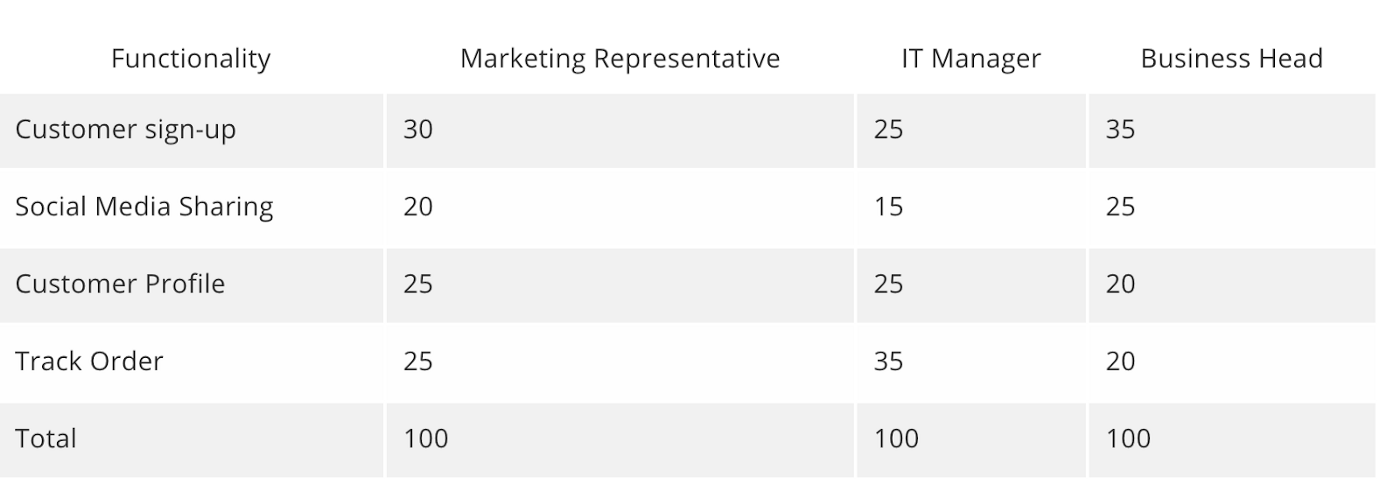Viewport: 1400px width, 497px height.
Task: Click the Functionality column header
Action: tap(190, 59)
